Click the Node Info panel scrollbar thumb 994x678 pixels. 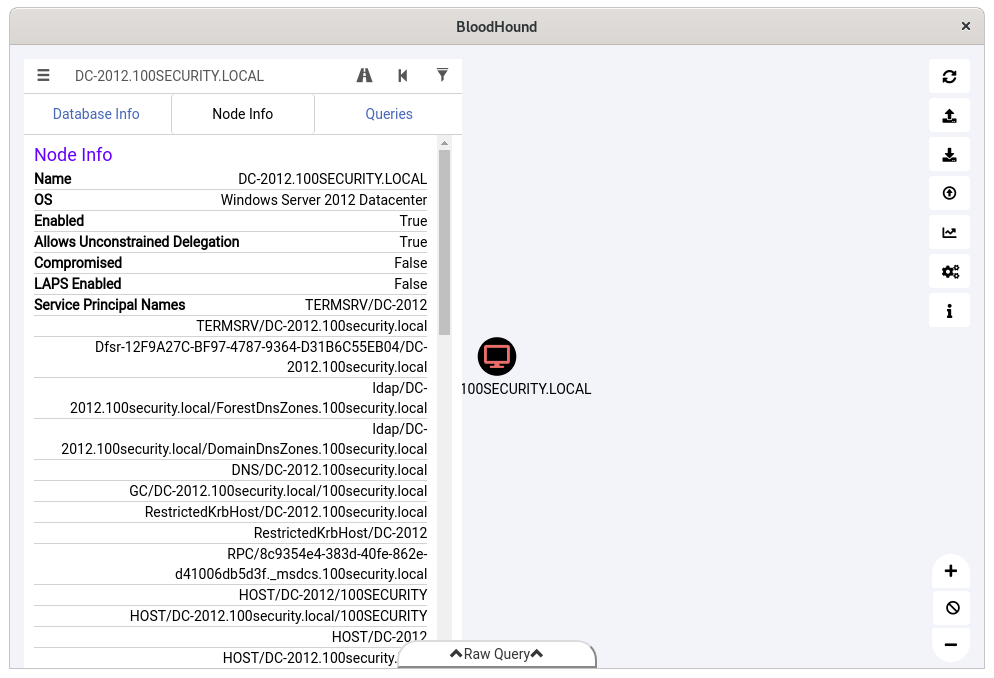coord(444,242)
